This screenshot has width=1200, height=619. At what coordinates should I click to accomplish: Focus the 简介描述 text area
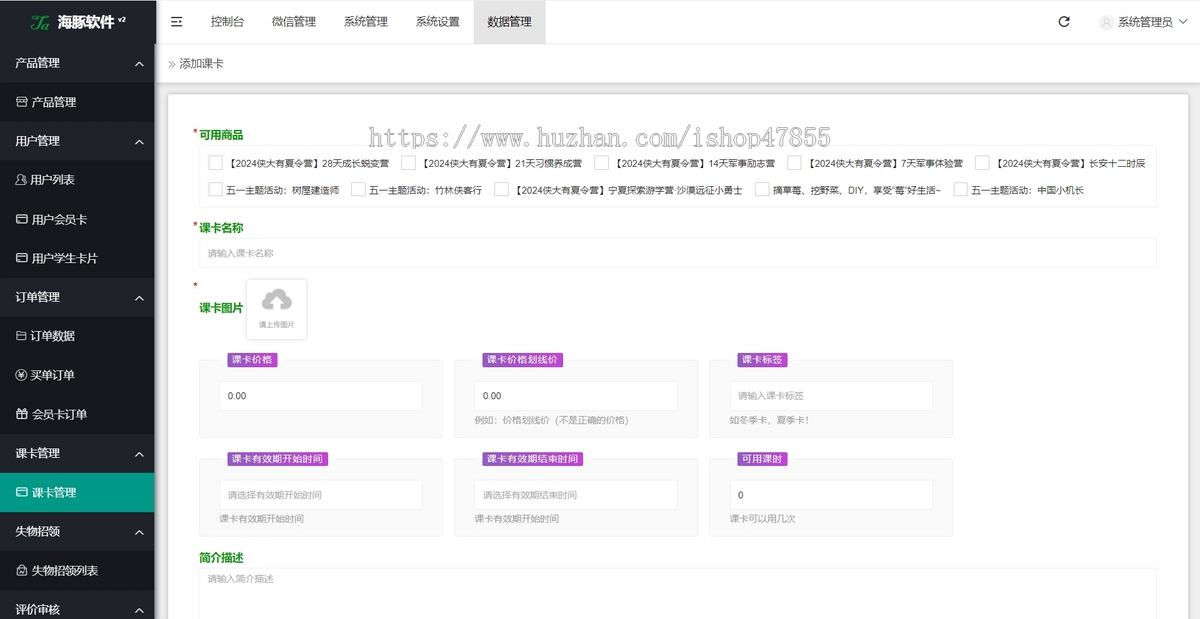(x=678, y=594)
